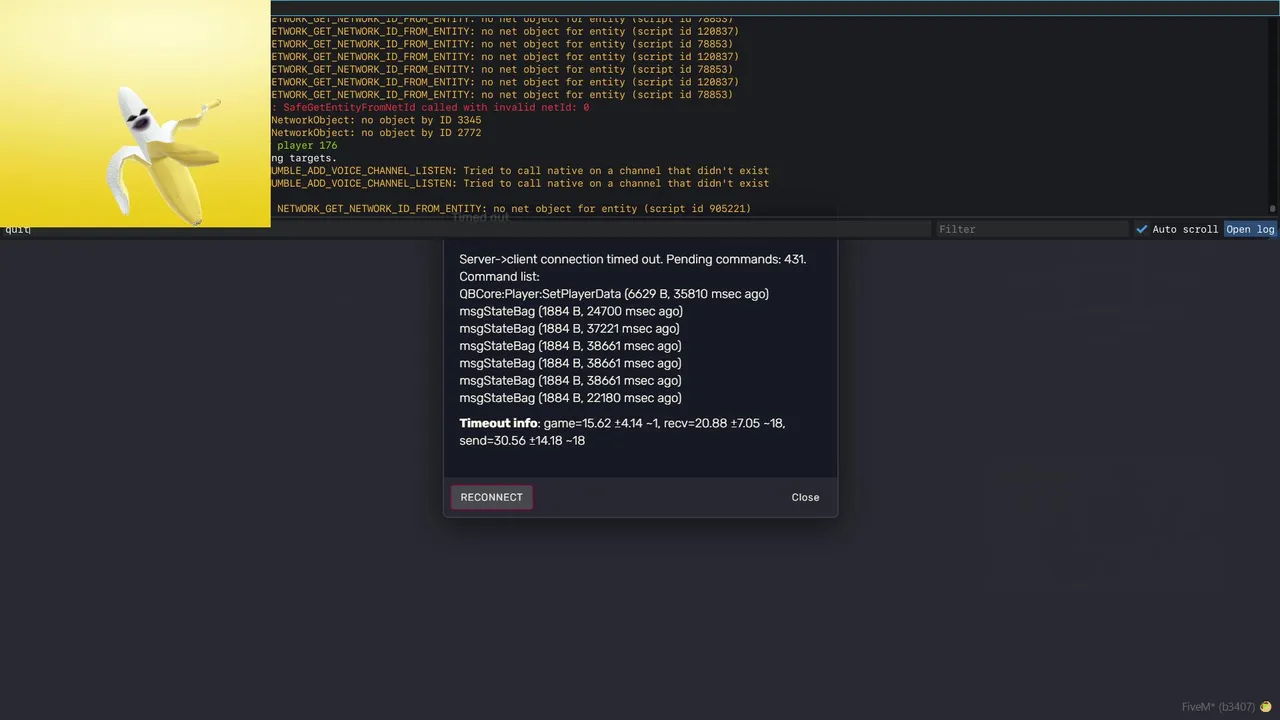Select the QBCore:Player:SetPlayerData command line
This screenshot has width=1280, height=720.
(614, 294)
